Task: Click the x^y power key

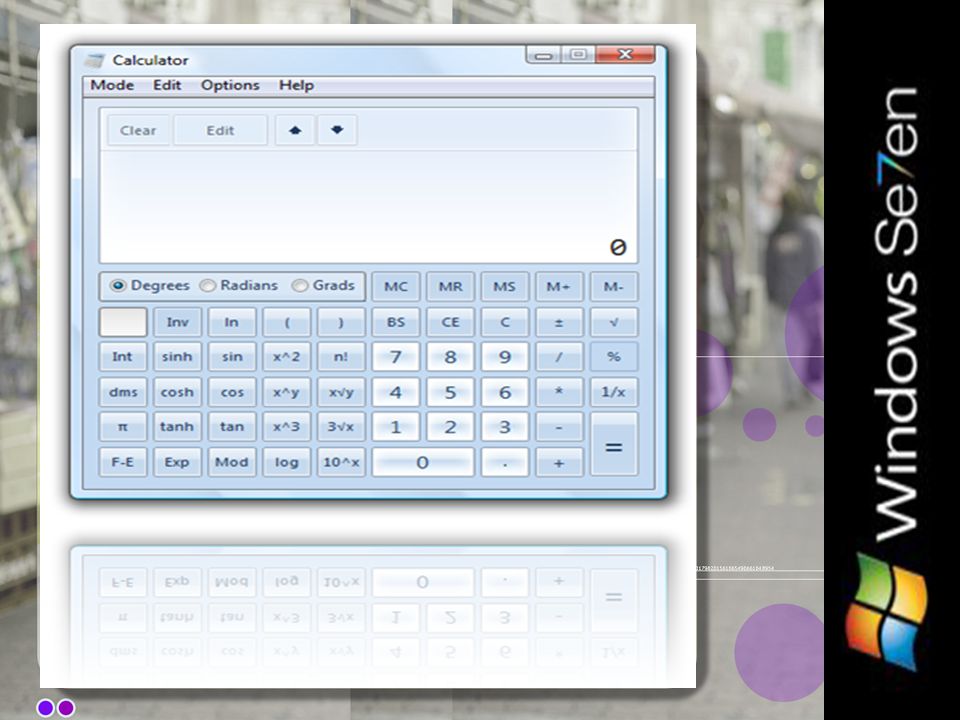Action: pos(287,392)
